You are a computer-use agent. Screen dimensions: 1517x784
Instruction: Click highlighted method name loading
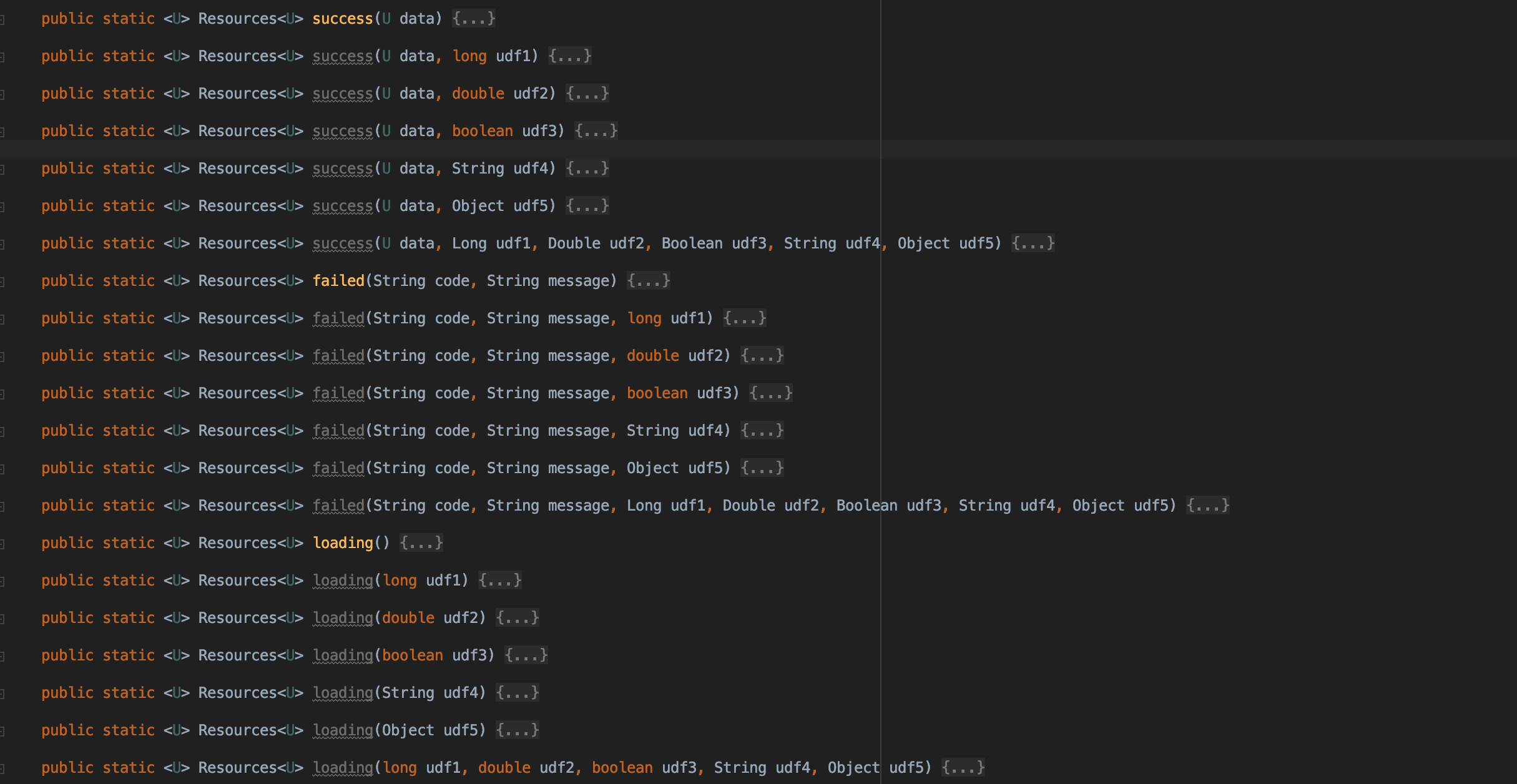pos(343,543)
